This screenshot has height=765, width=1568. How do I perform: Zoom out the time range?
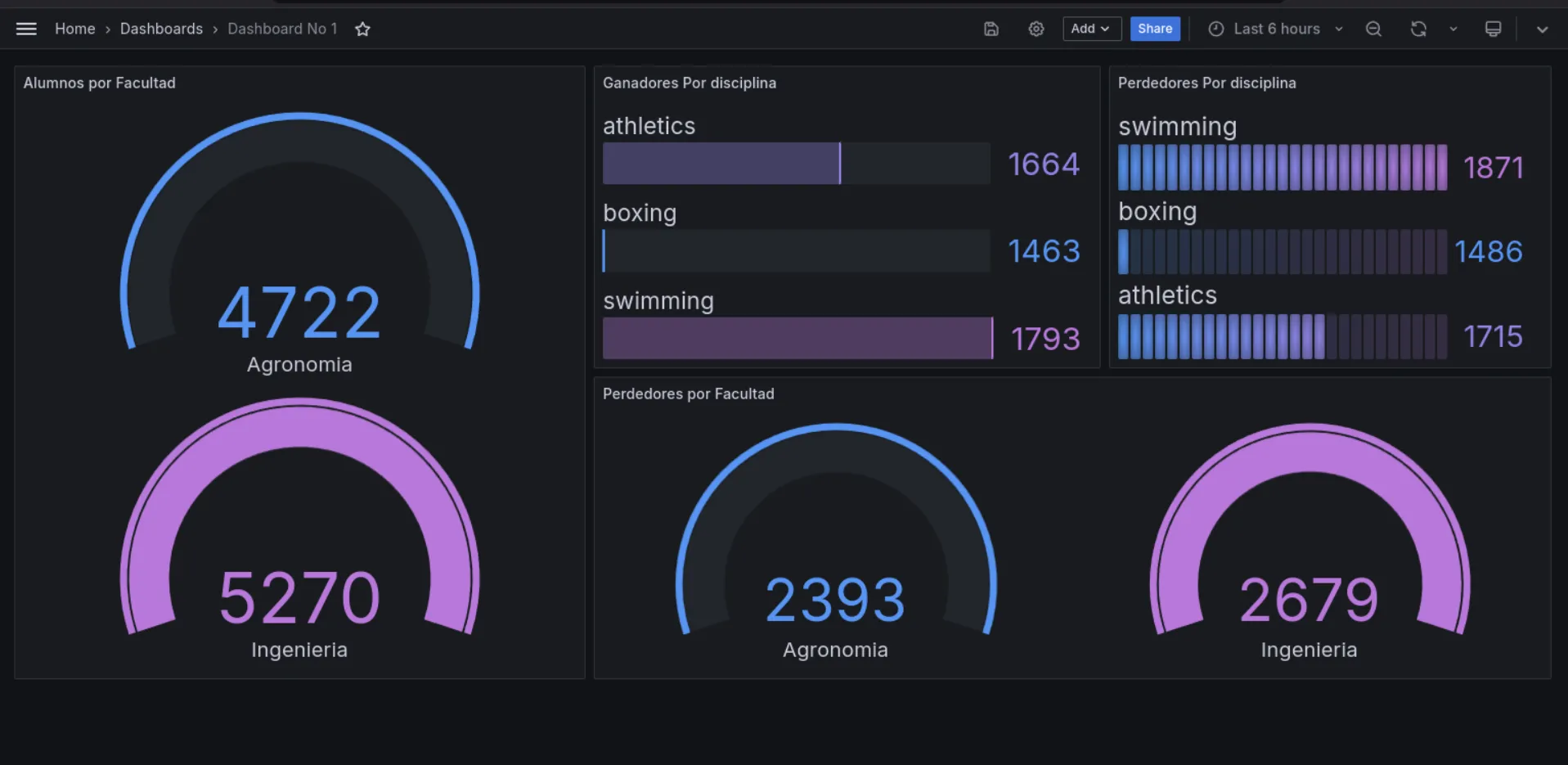pos(1373,28)
